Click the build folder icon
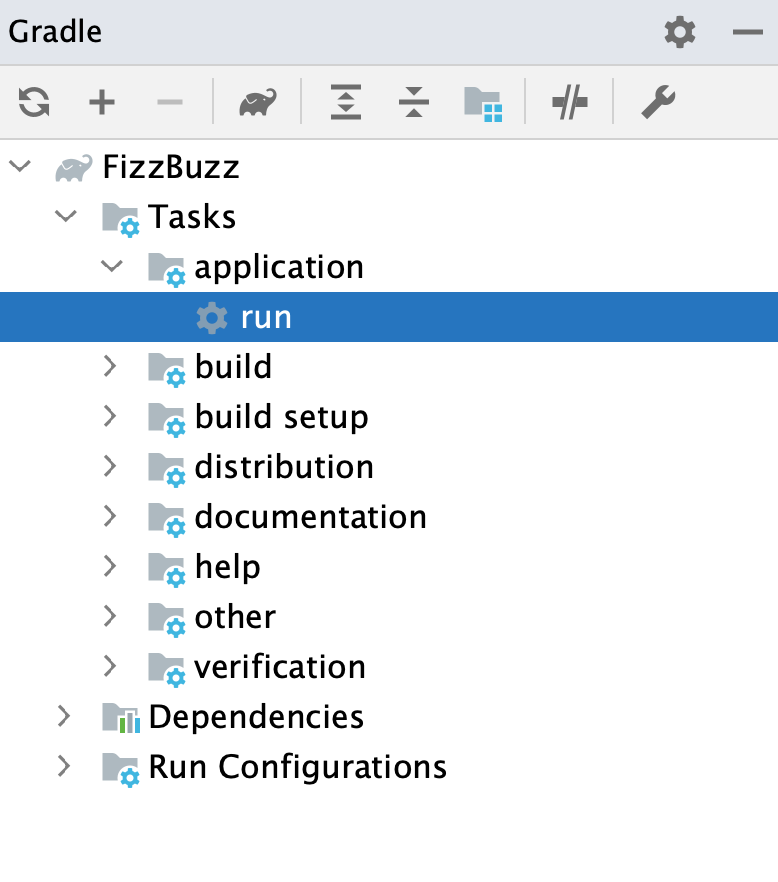Image resolution: width=778 pixels, height=882 pixels. (x=167, y=370)
